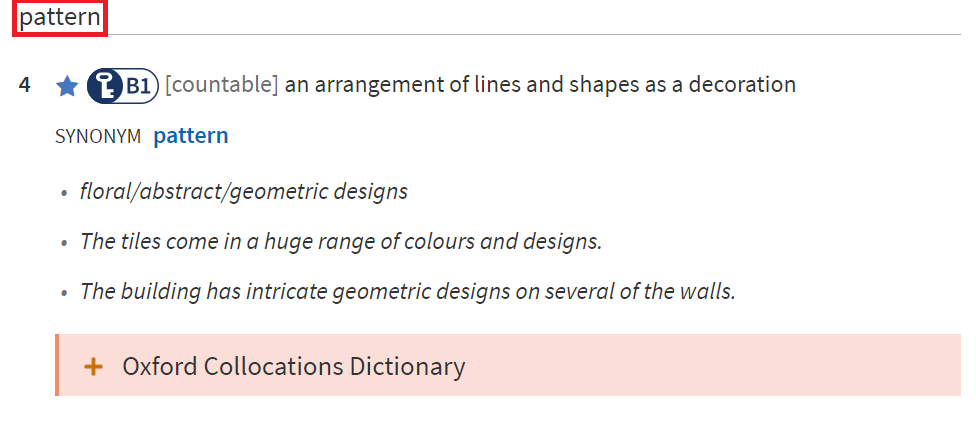Screen dimensions: 976x424
Task: Click the blue star icon
Action: (x=67, y=86)
